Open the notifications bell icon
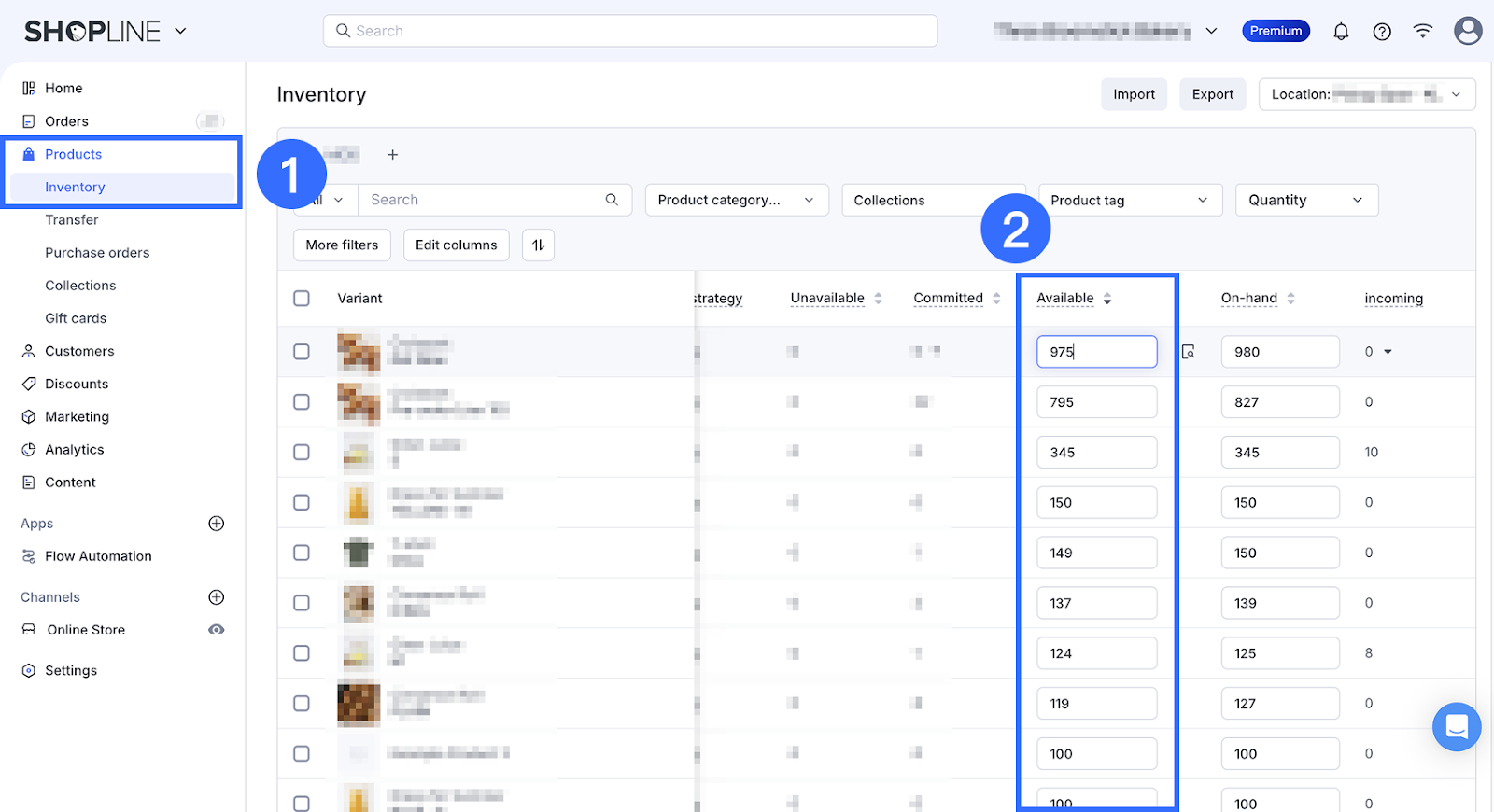Image resolution: width=1494 pixels, height=812 pixels. pos(1341,32)
